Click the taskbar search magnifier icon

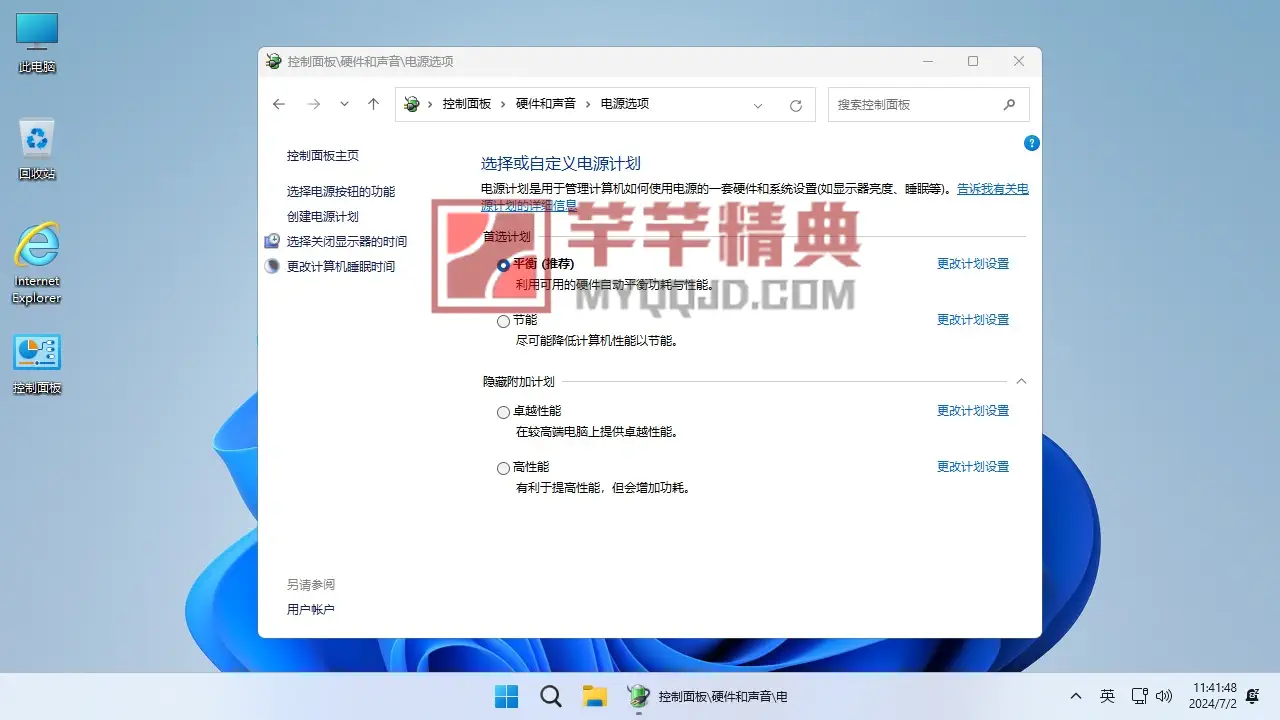[x=550, y=696]
